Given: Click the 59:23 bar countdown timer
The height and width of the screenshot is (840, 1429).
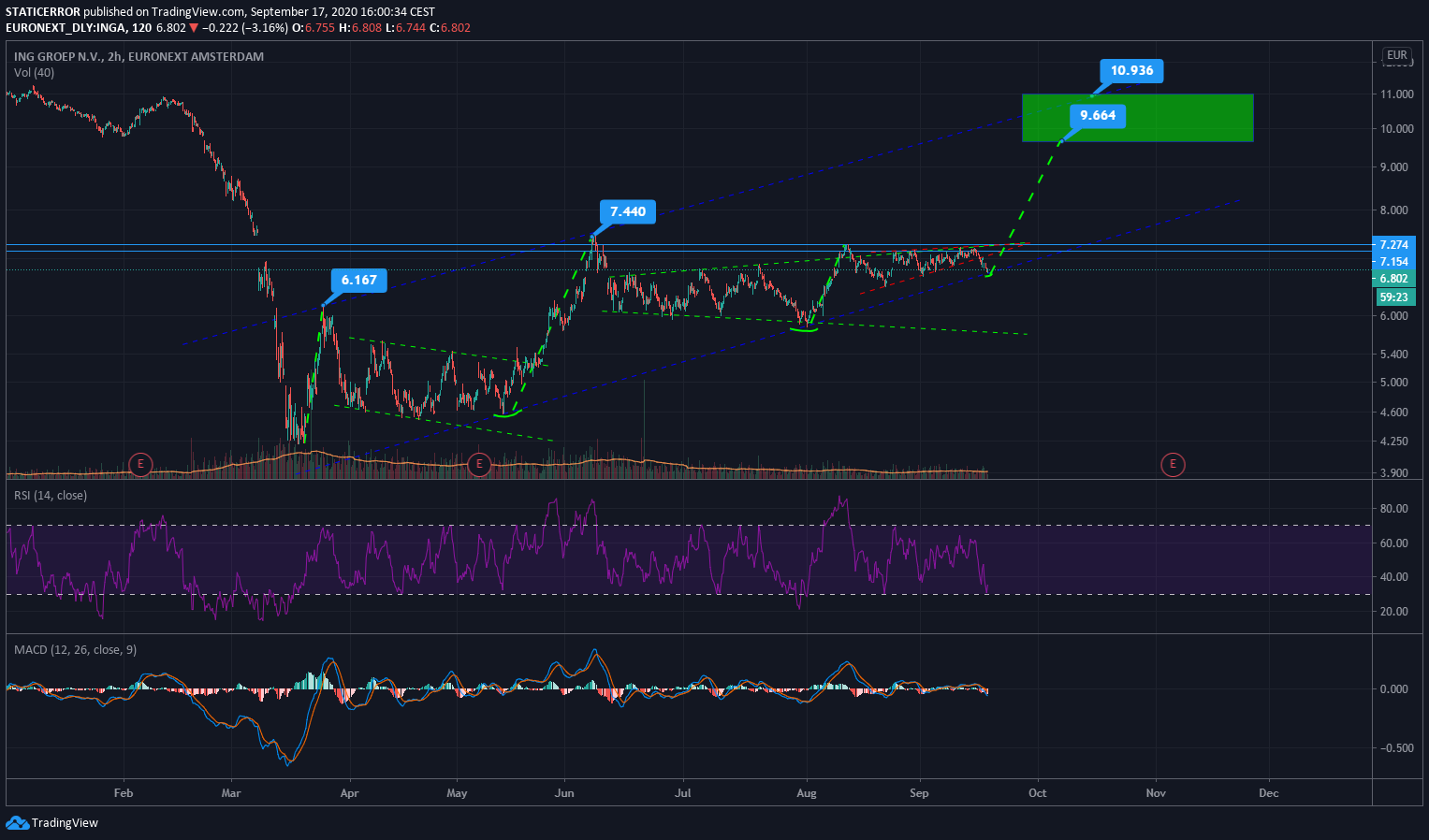Looking at the screenshot, I should tap(1393, 297).
